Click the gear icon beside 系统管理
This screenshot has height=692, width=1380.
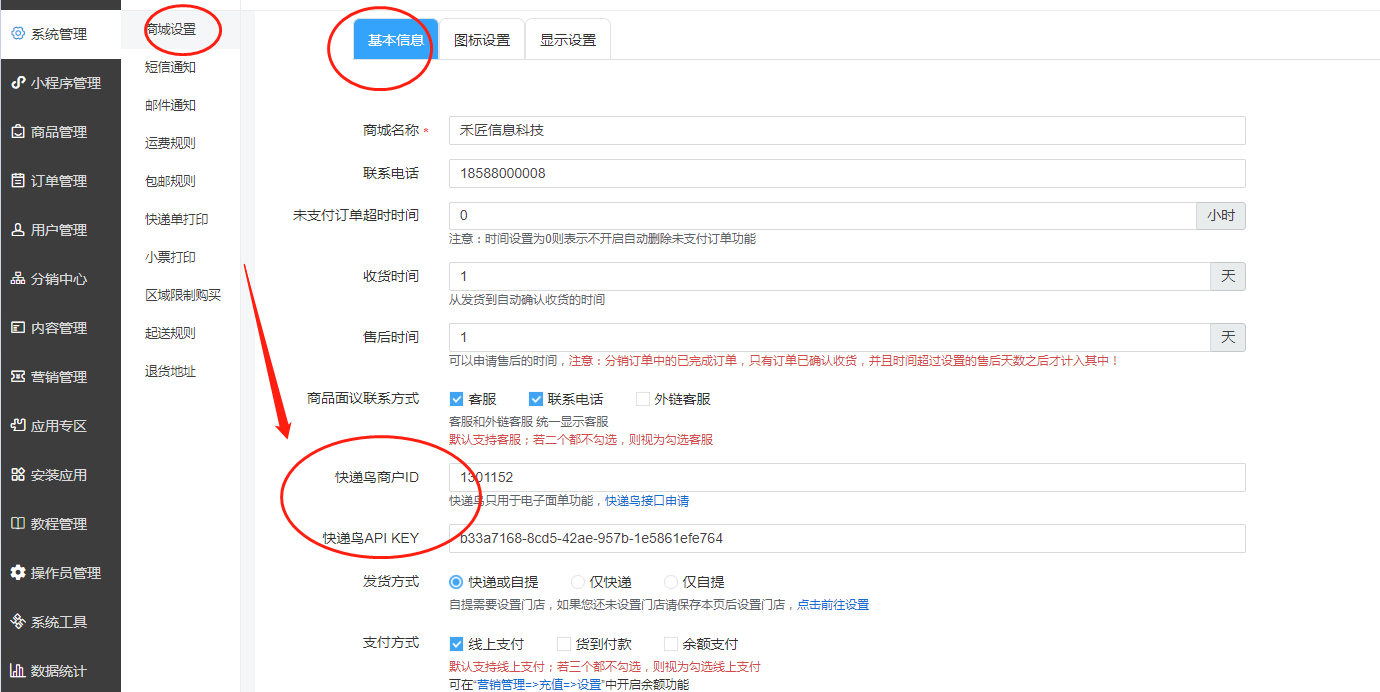(x=18, y=34)
